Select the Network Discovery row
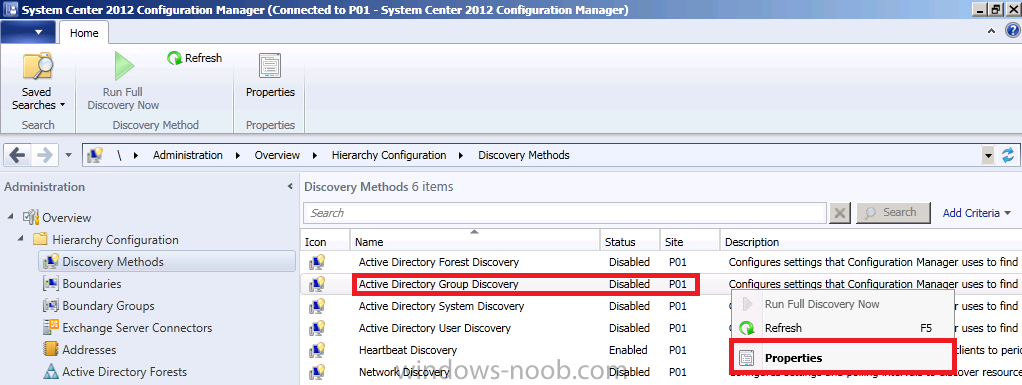Image resolution: width=1022 pixels, height=385 pixels. pos(661,372)
